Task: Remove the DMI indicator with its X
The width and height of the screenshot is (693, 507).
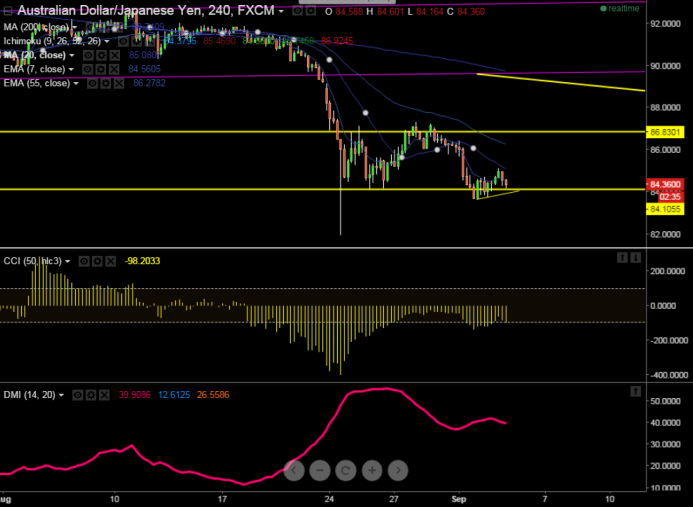Action: pyautogui.click(x=104, y=395)
